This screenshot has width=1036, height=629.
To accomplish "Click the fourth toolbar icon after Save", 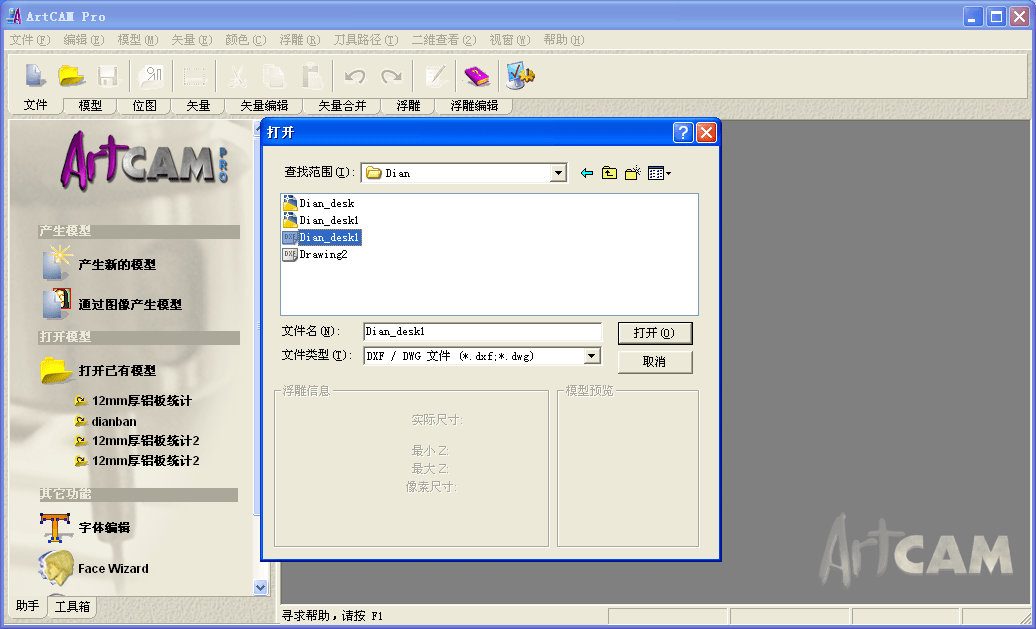I will (x=151, y=76).
